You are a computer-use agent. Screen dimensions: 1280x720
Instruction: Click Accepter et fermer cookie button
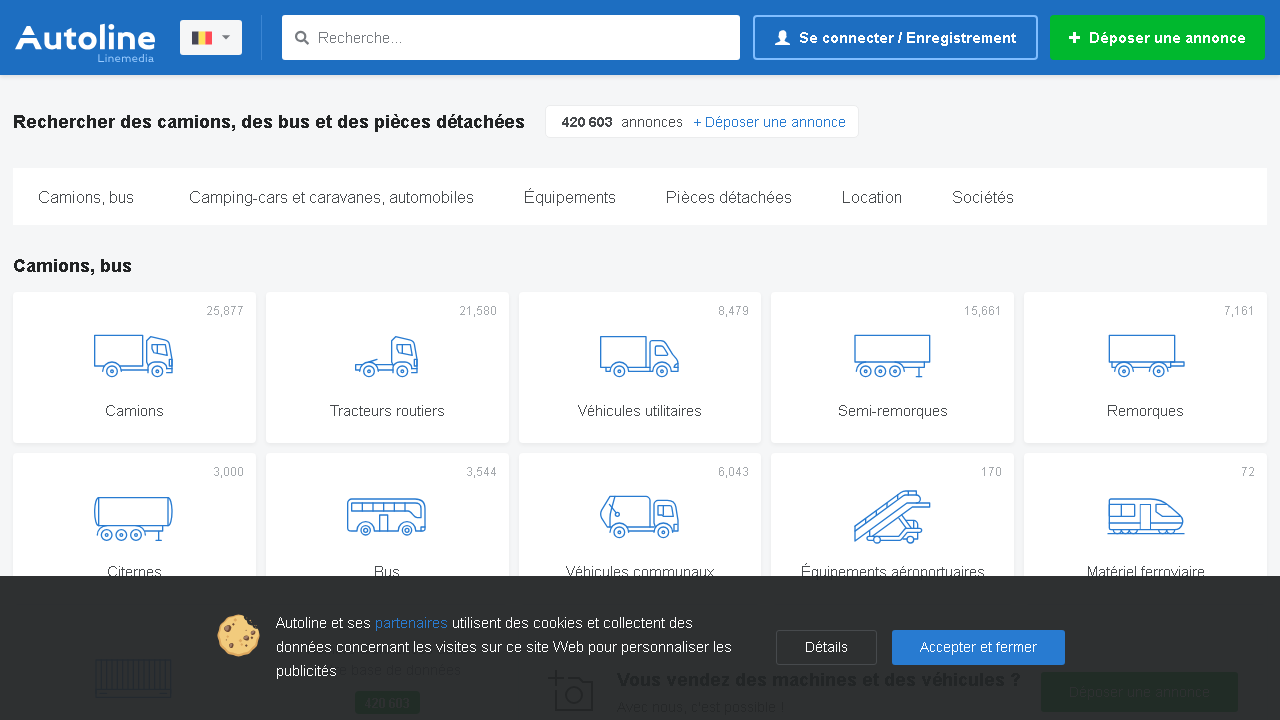[978, 647]
